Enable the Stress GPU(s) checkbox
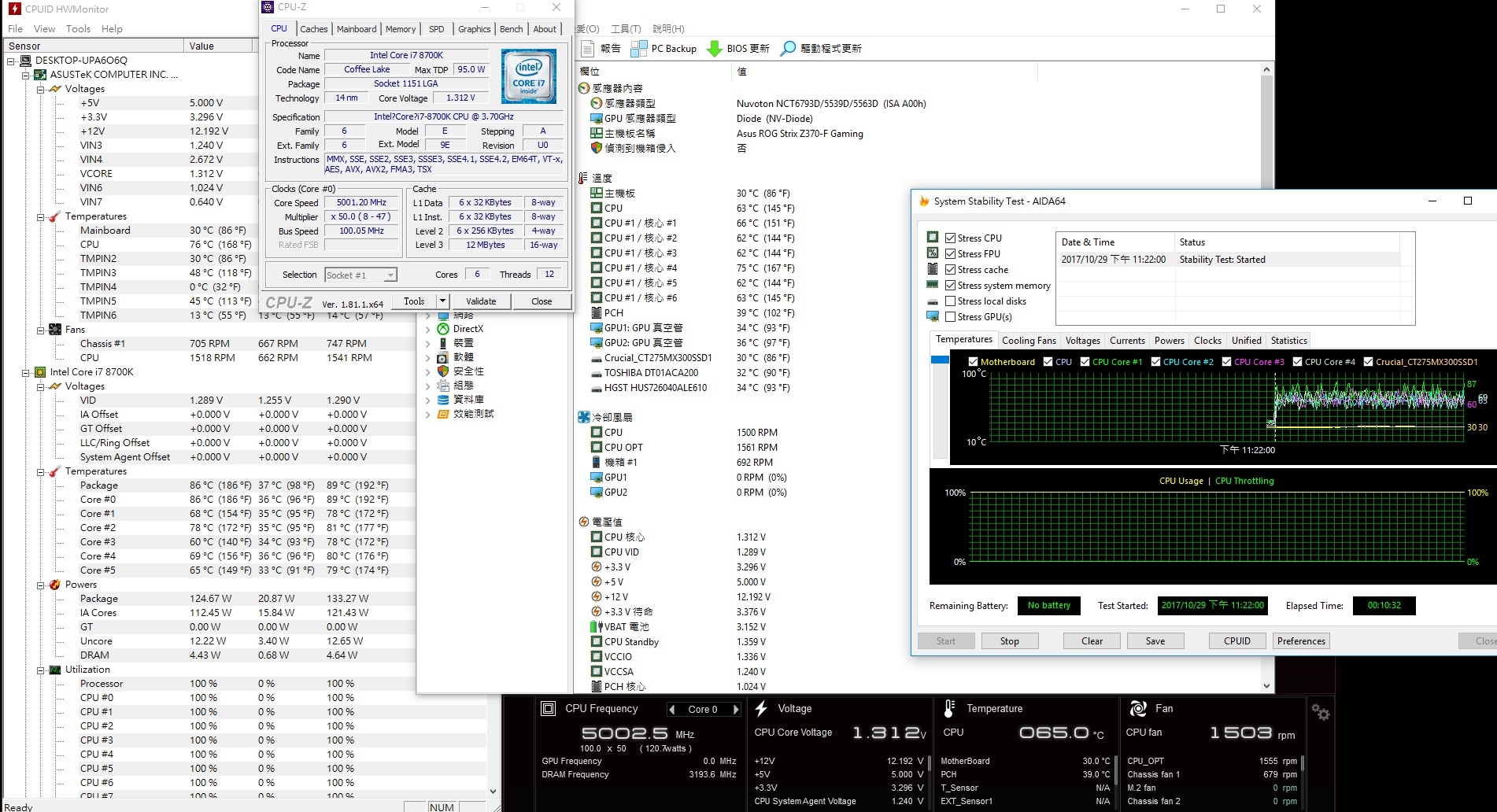The image size is (1497, 812). pos(950,316)
